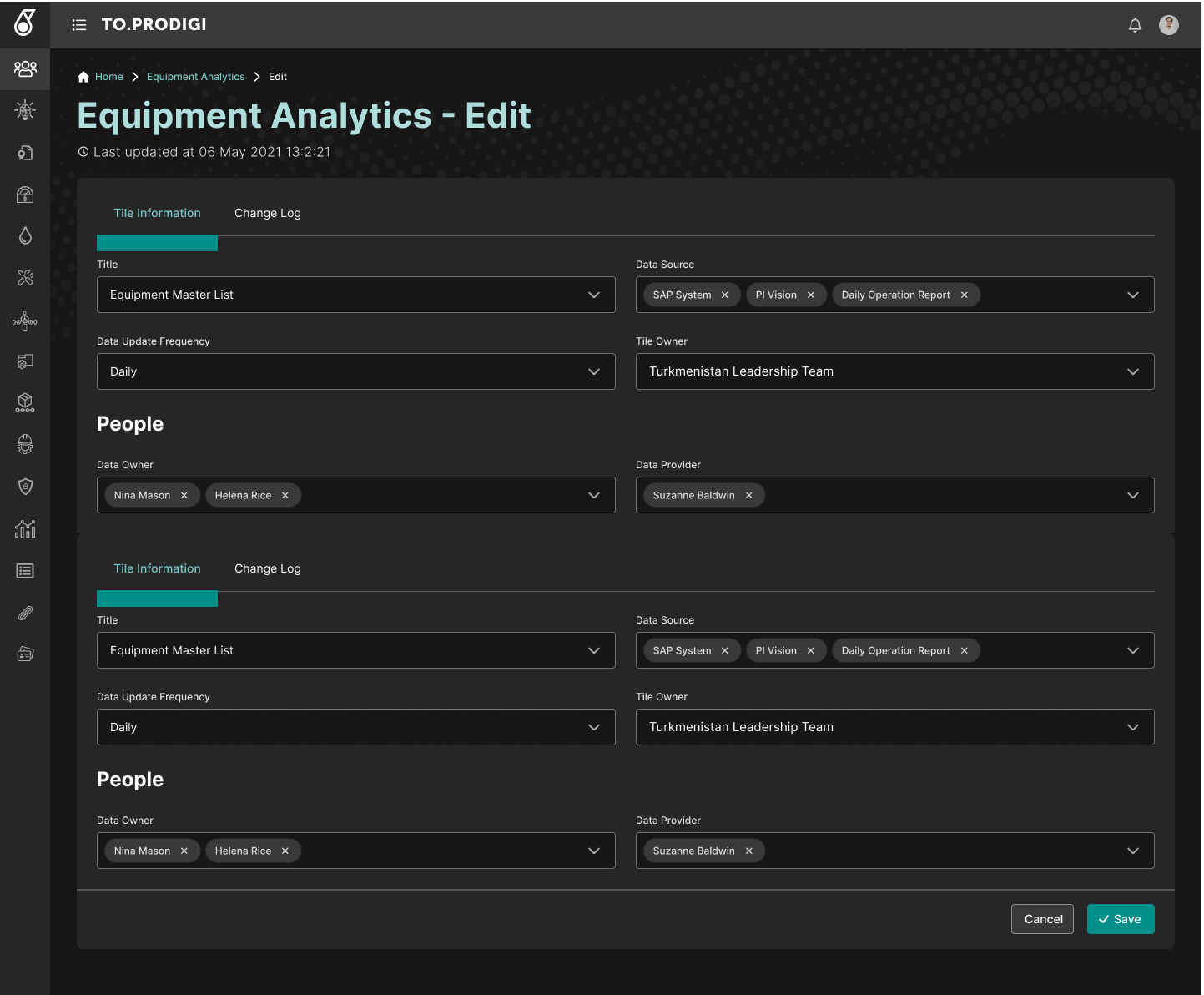Open the hard hat gear sidebar icon
This screenshot has width=1204, height=995.
(25, 444)
